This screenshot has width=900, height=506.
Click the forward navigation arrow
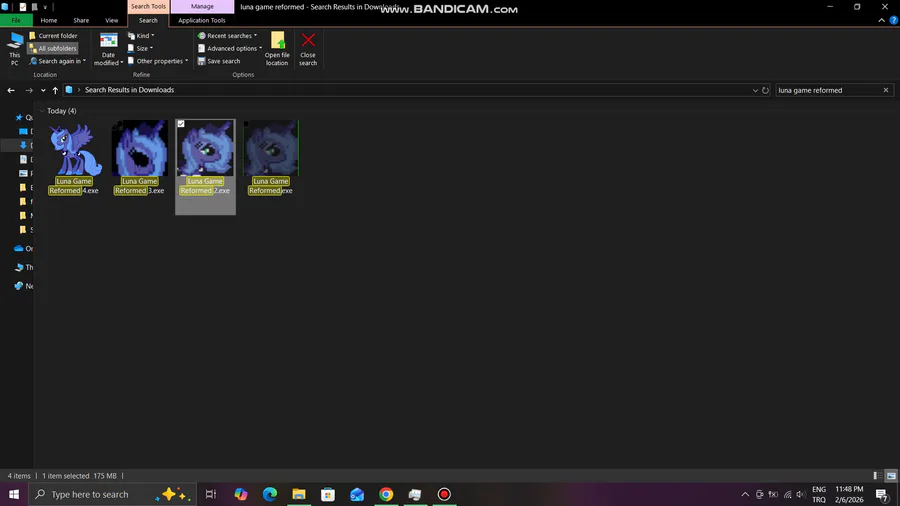[29, 90]
